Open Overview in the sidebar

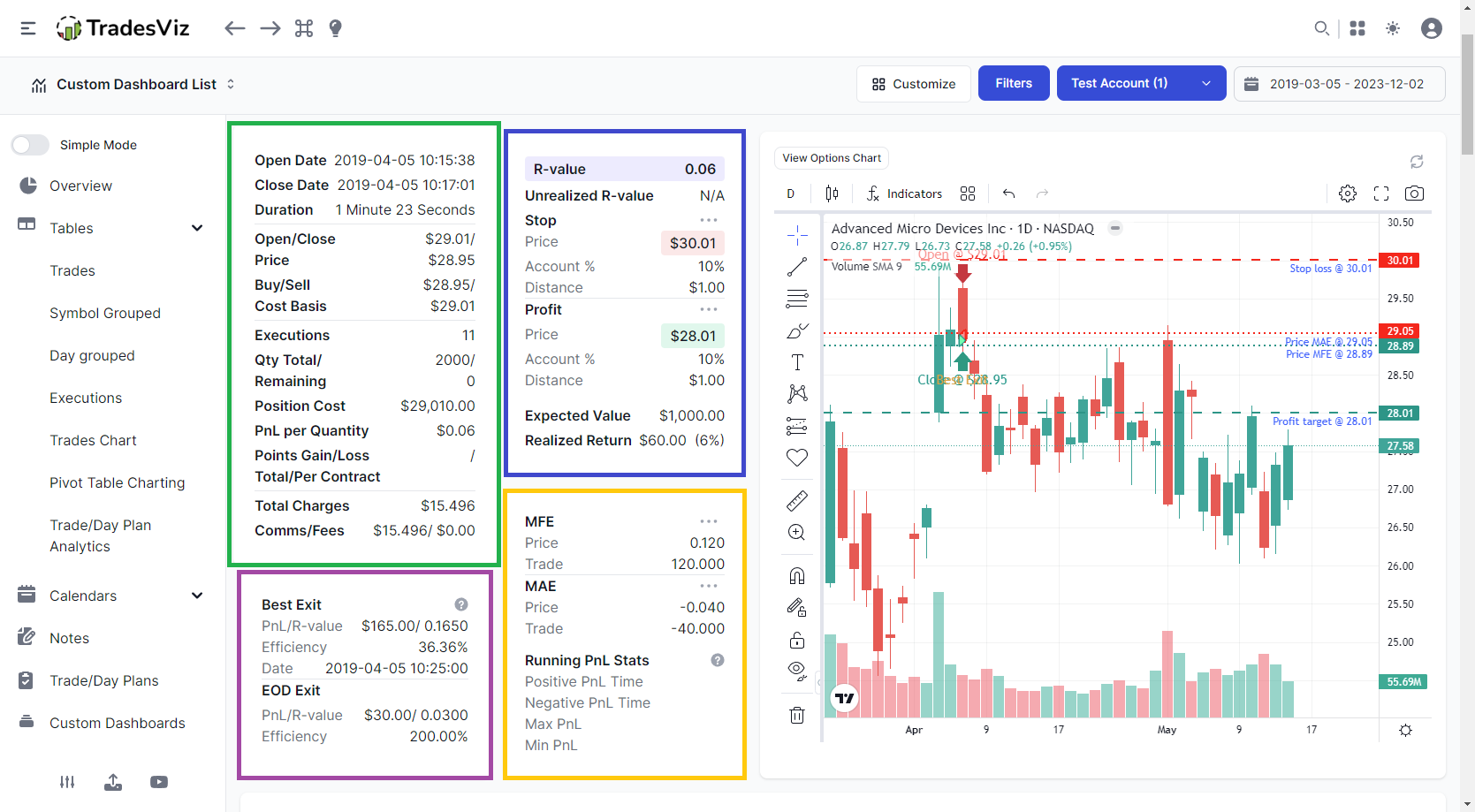point(80,186)
